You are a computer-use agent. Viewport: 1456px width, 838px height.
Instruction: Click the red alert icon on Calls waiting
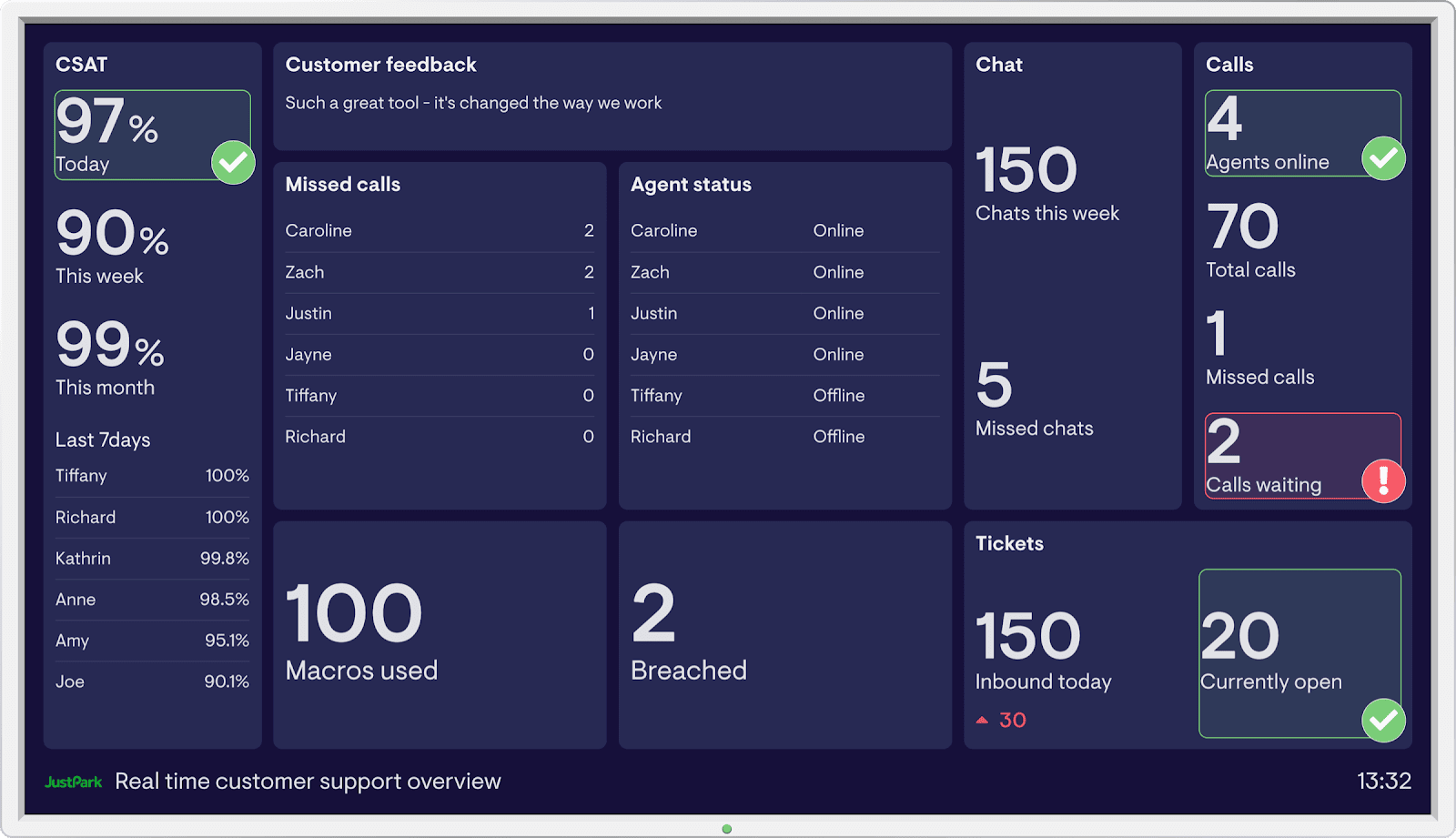1383,480
